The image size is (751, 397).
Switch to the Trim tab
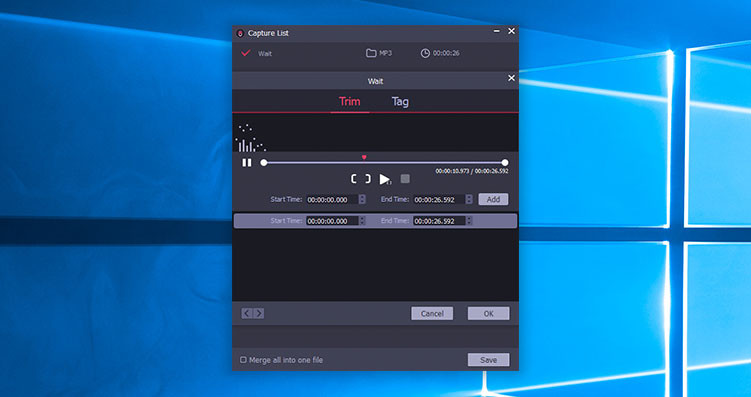tap(350, 102)
